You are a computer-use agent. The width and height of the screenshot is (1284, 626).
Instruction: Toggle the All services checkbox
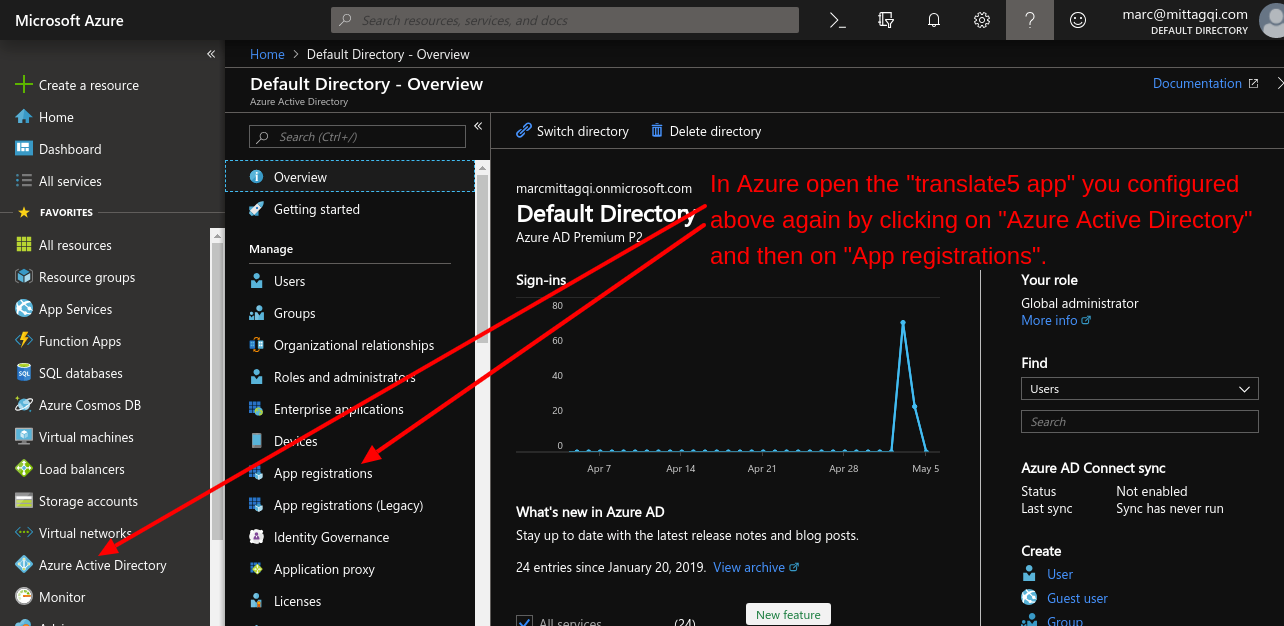pyautogui.click(x=524, y=621)
